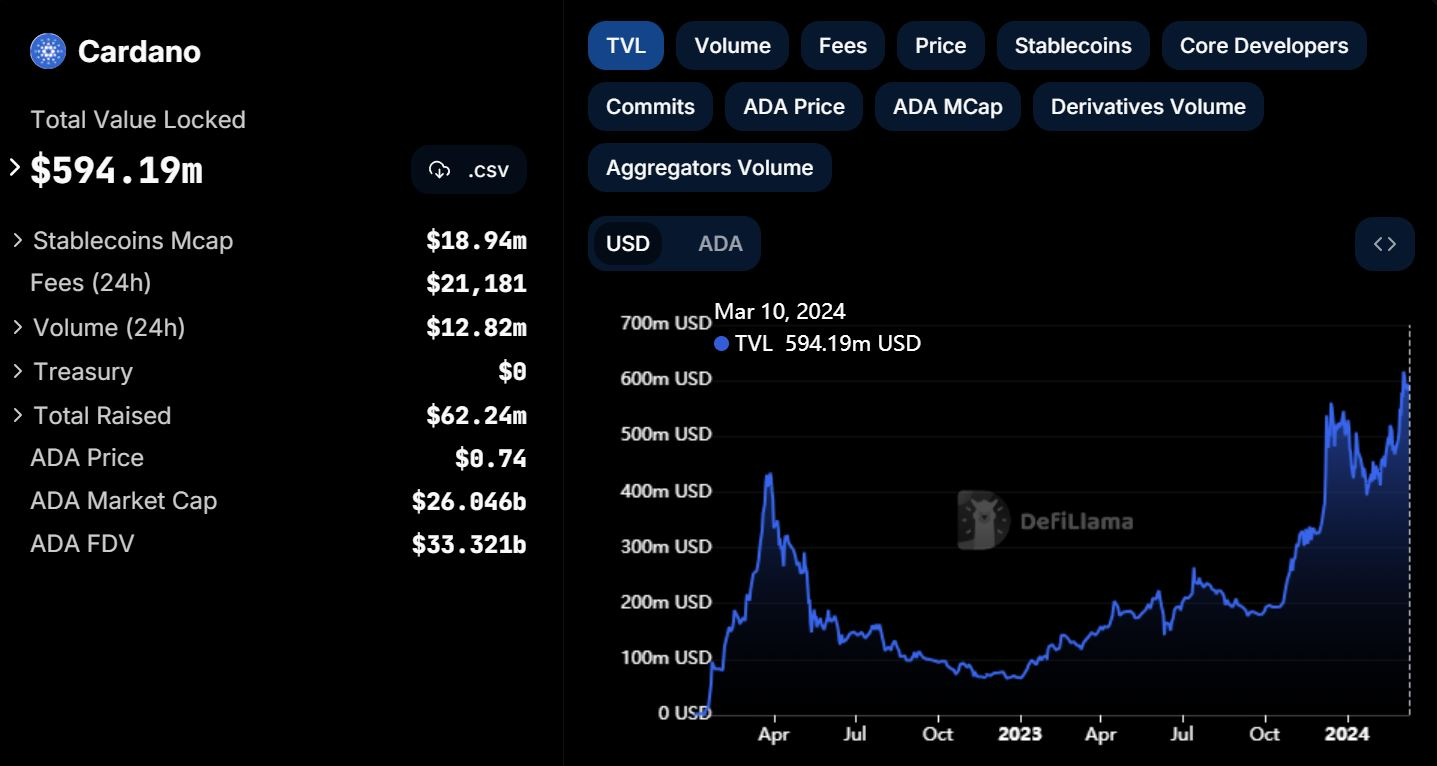Click the $0.74 ADA price value
The width and height of the screenshot is (1437, 766).
pos(490,459)
